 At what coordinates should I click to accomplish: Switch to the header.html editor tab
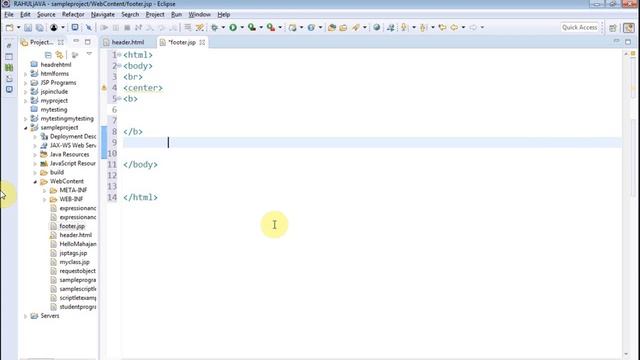[128, 42]
